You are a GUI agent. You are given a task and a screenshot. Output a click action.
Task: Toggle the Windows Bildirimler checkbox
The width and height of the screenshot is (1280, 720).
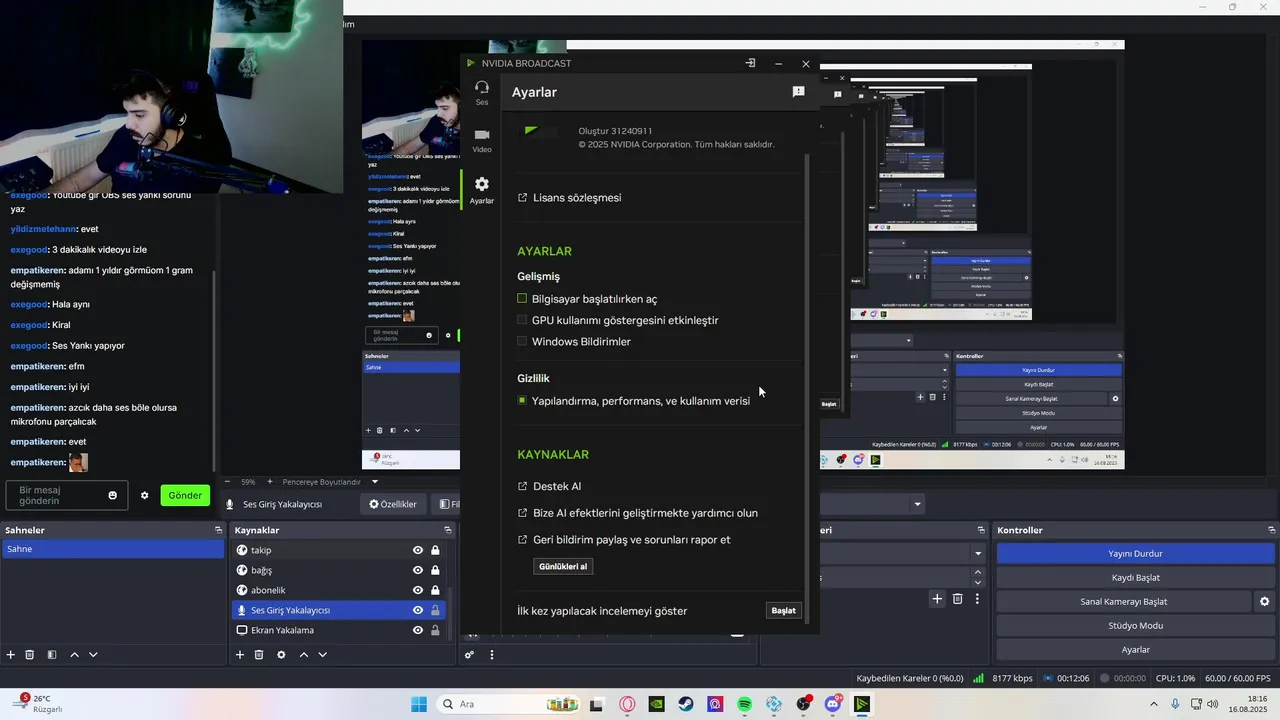(522, 341)
